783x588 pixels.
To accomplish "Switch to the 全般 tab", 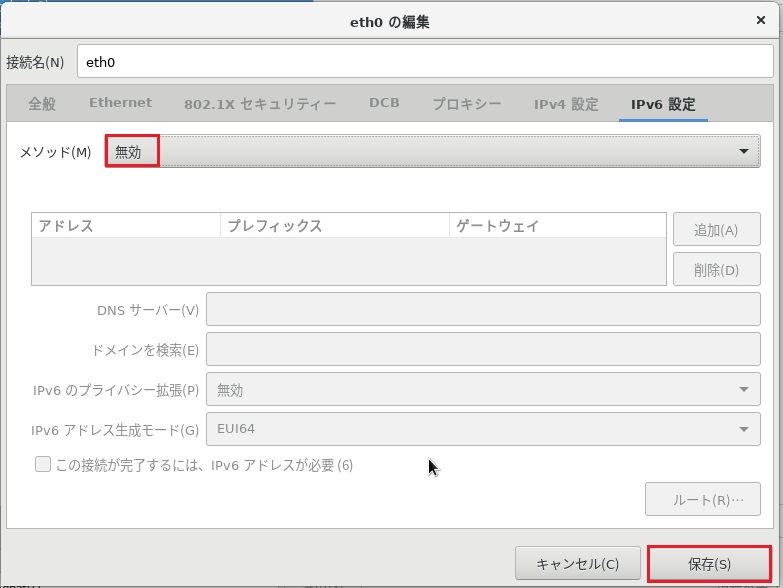I will point(42,104).
